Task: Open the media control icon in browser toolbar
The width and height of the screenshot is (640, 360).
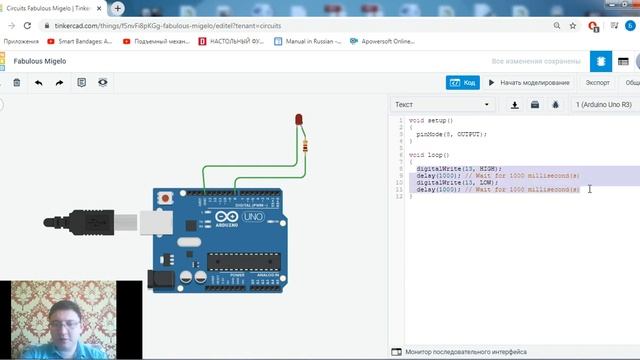Action: click(614, 26)
